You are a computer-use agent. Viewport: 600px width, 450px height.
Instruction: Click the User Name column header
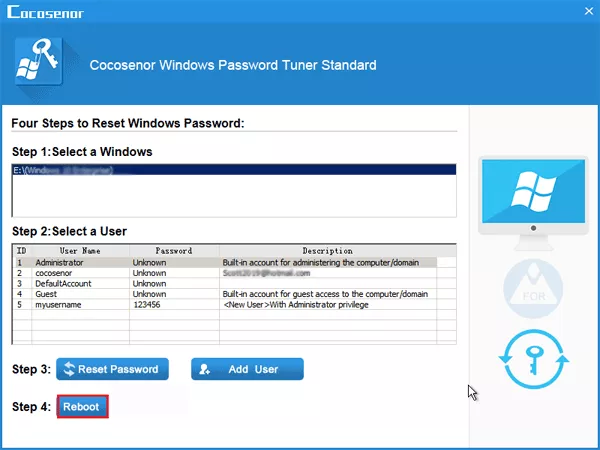[80, 251]
